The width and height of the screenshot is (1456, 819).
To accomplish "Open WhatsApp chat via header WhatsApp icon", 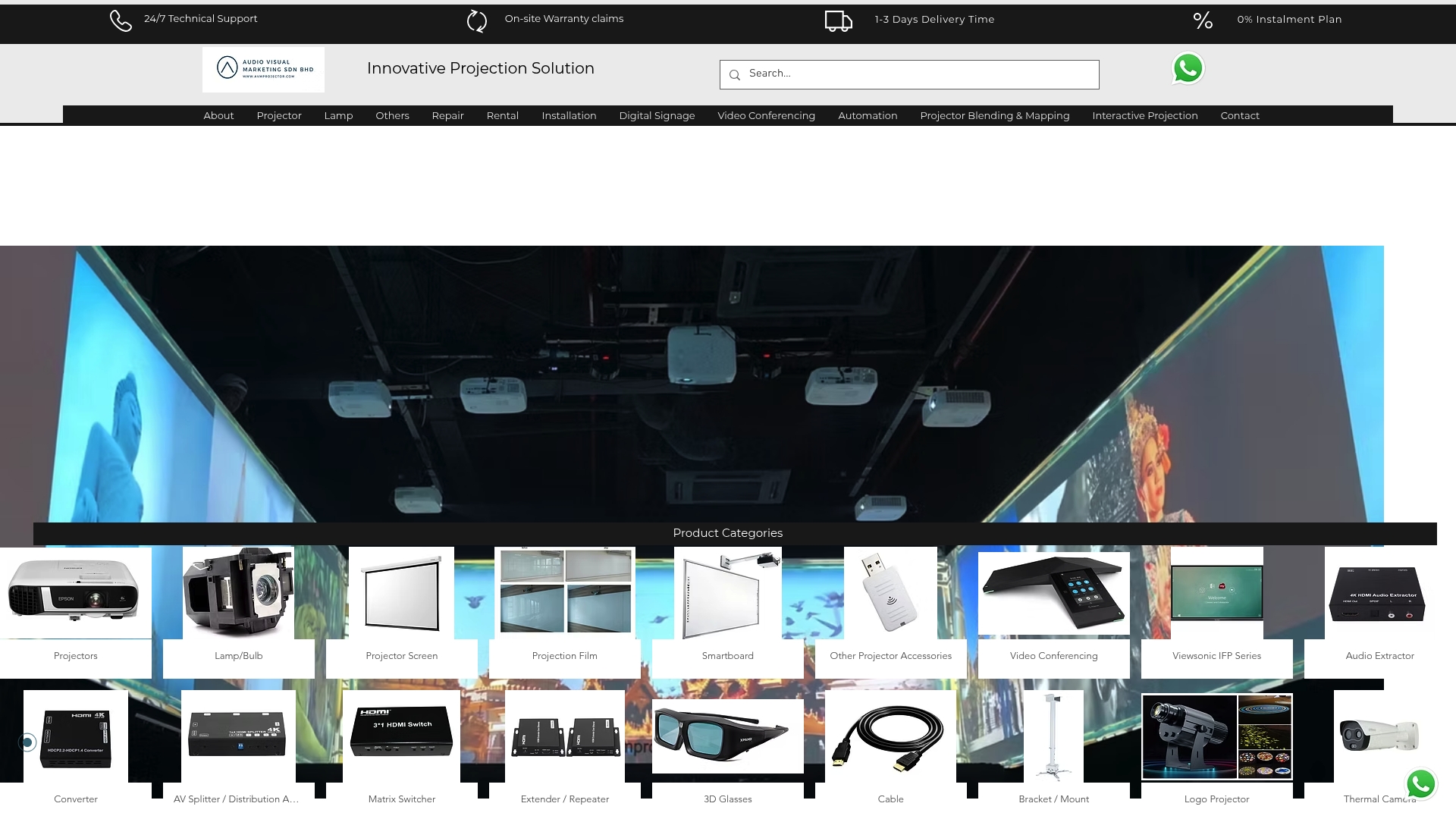I will click(x=1187, y=68).
